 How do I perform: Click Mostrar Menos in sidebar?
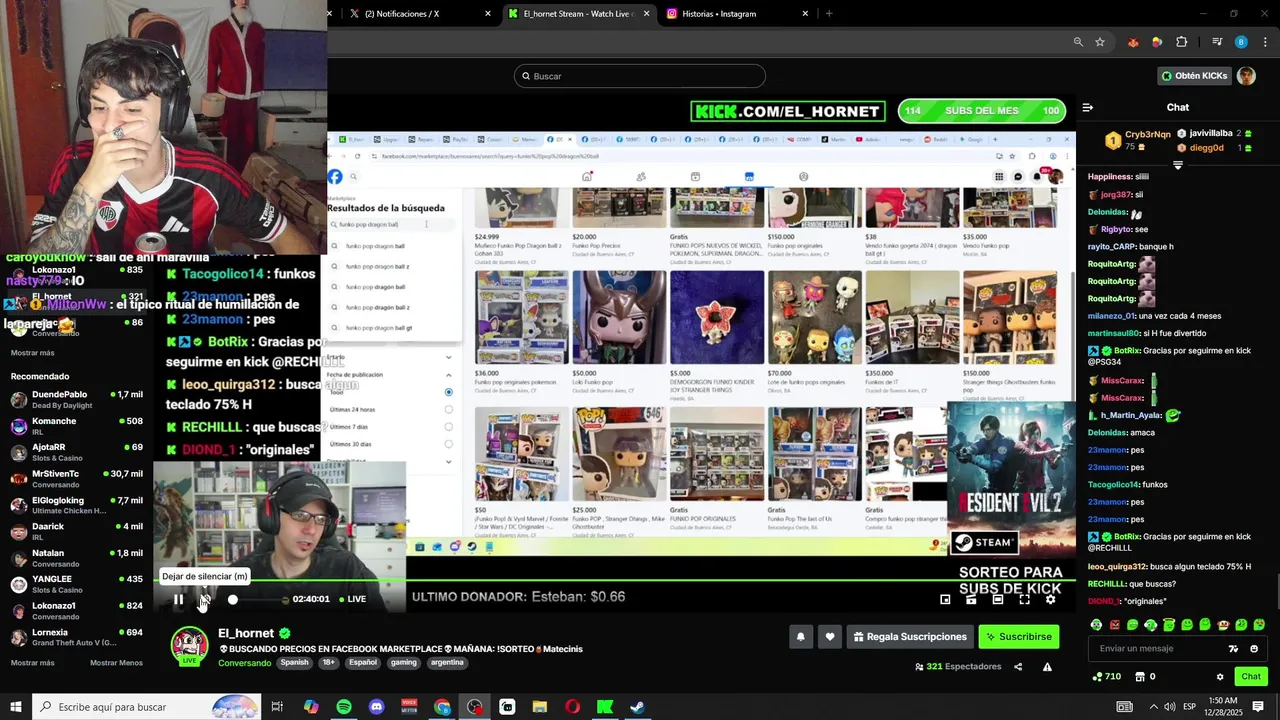click(x=116, y=663)
